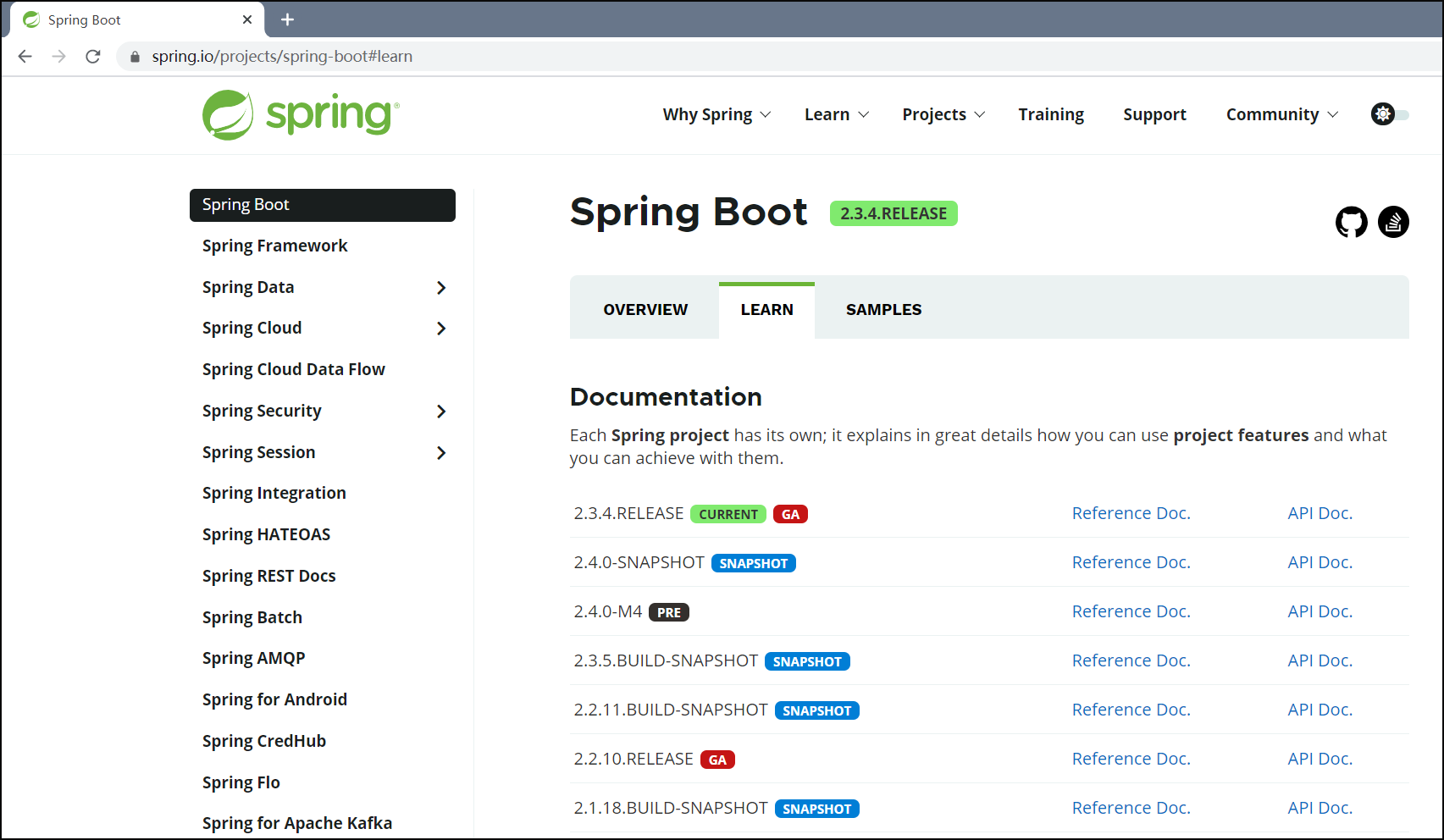1444x840 pixels.
Task: Open Spring CredHub in the sidebar
Action: pyautogui.click(x=264, y=741)
